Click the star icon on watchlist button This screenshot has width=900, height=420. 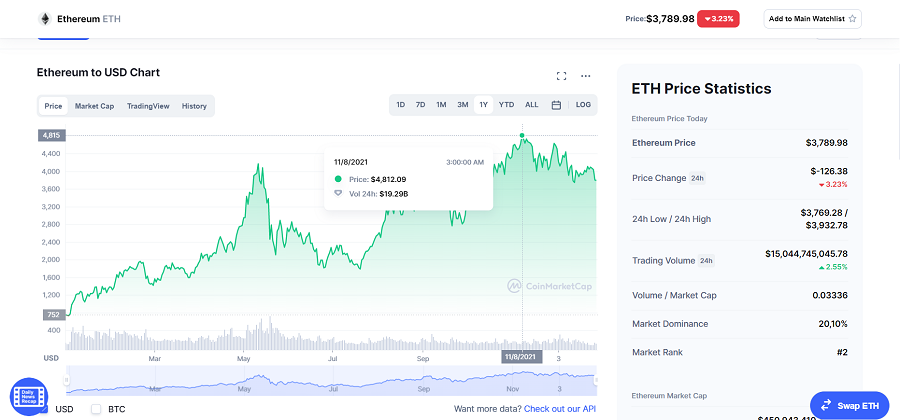click(852, 19)
